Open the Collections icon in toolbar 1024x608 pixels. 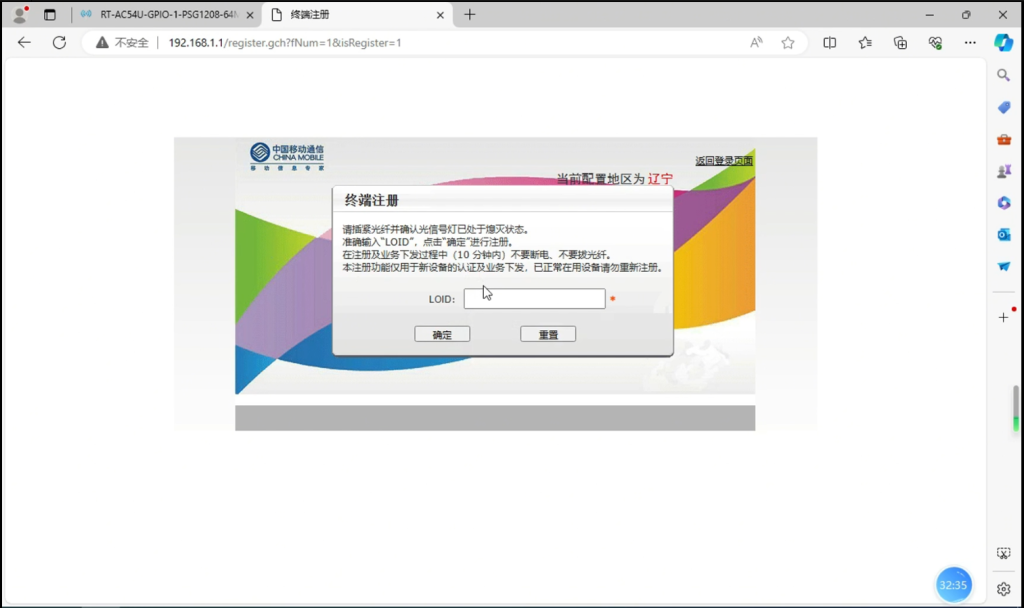coord(900,43)
